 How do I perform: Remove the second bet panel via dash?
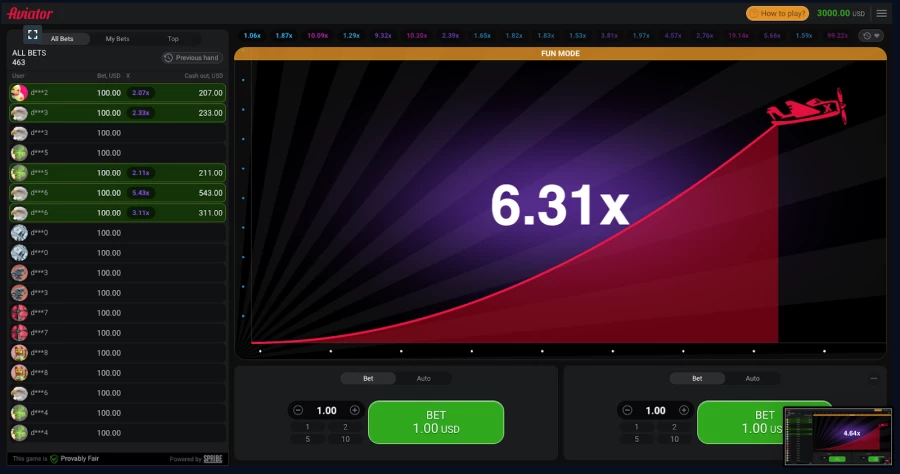pyautogui.click(x=874, y=378)
